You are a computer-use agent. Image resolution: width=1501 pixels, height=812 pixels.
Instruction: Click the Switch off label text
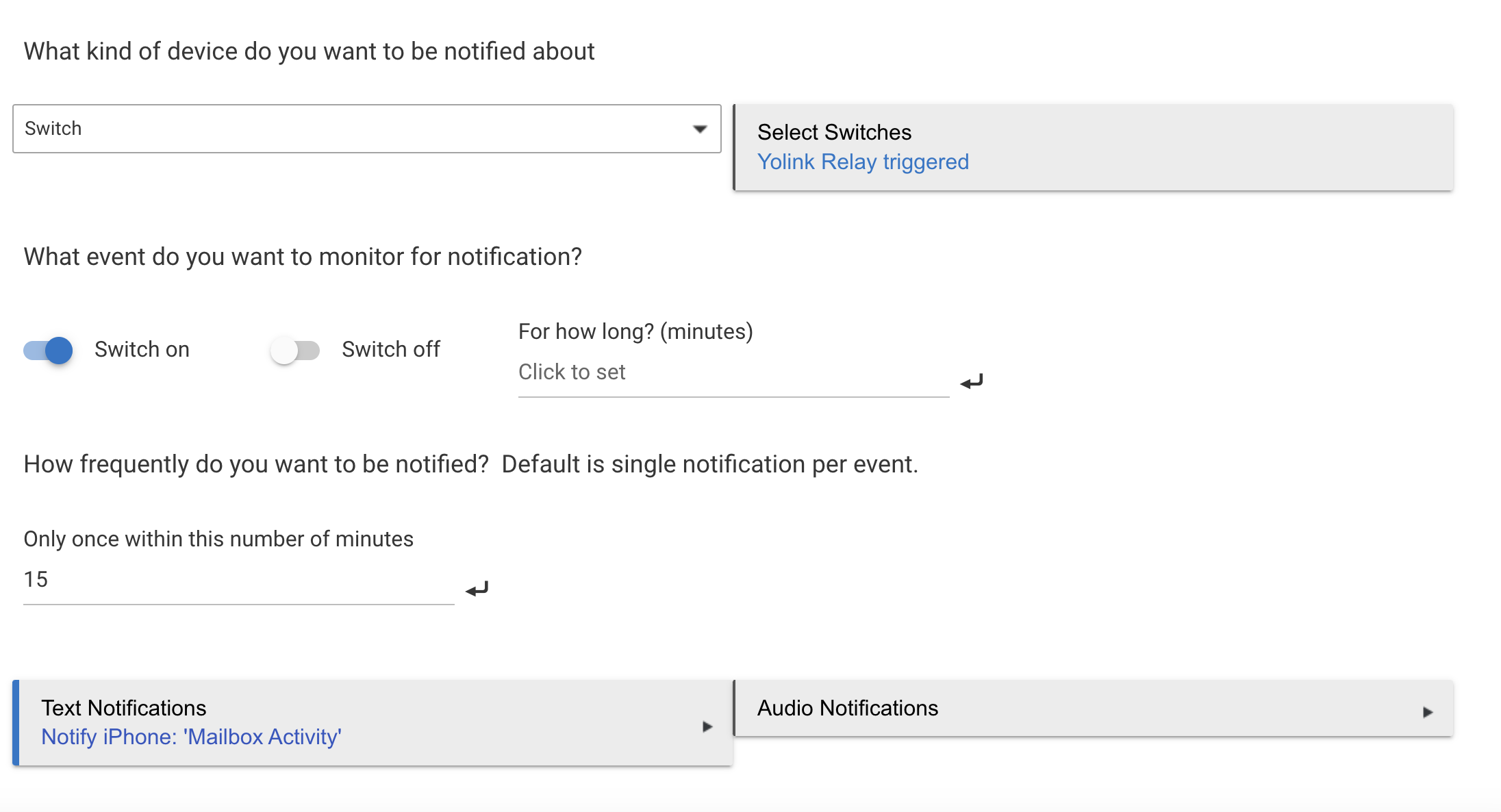[x=391, y=349]
